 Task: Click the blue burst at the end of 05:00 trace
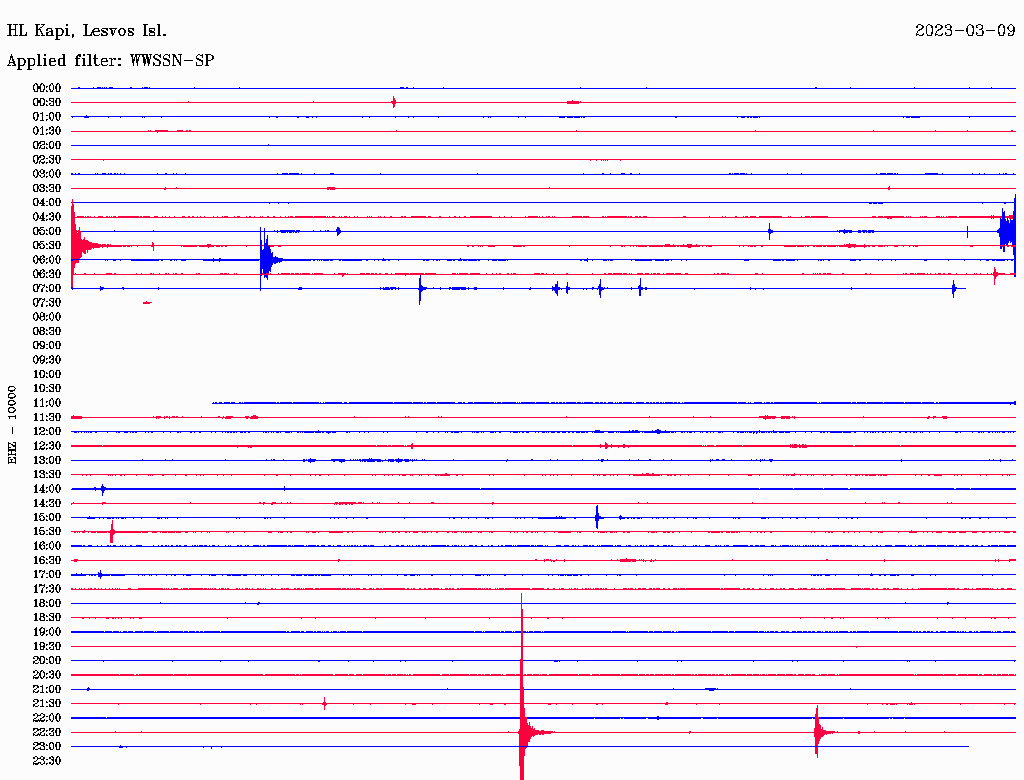pos(1006,231)
